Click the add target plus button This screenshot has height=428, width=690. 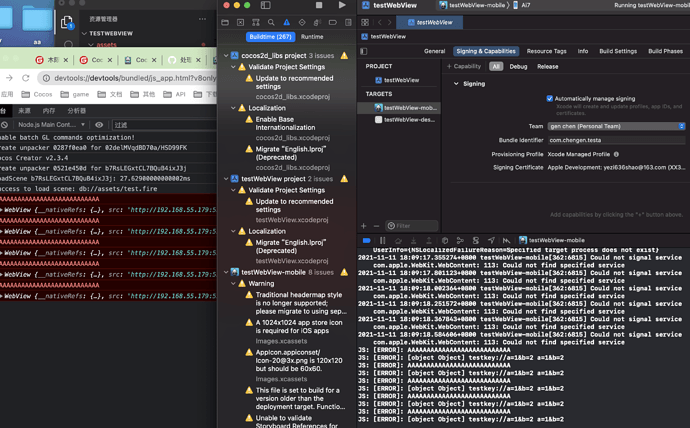tap(364, 226)
